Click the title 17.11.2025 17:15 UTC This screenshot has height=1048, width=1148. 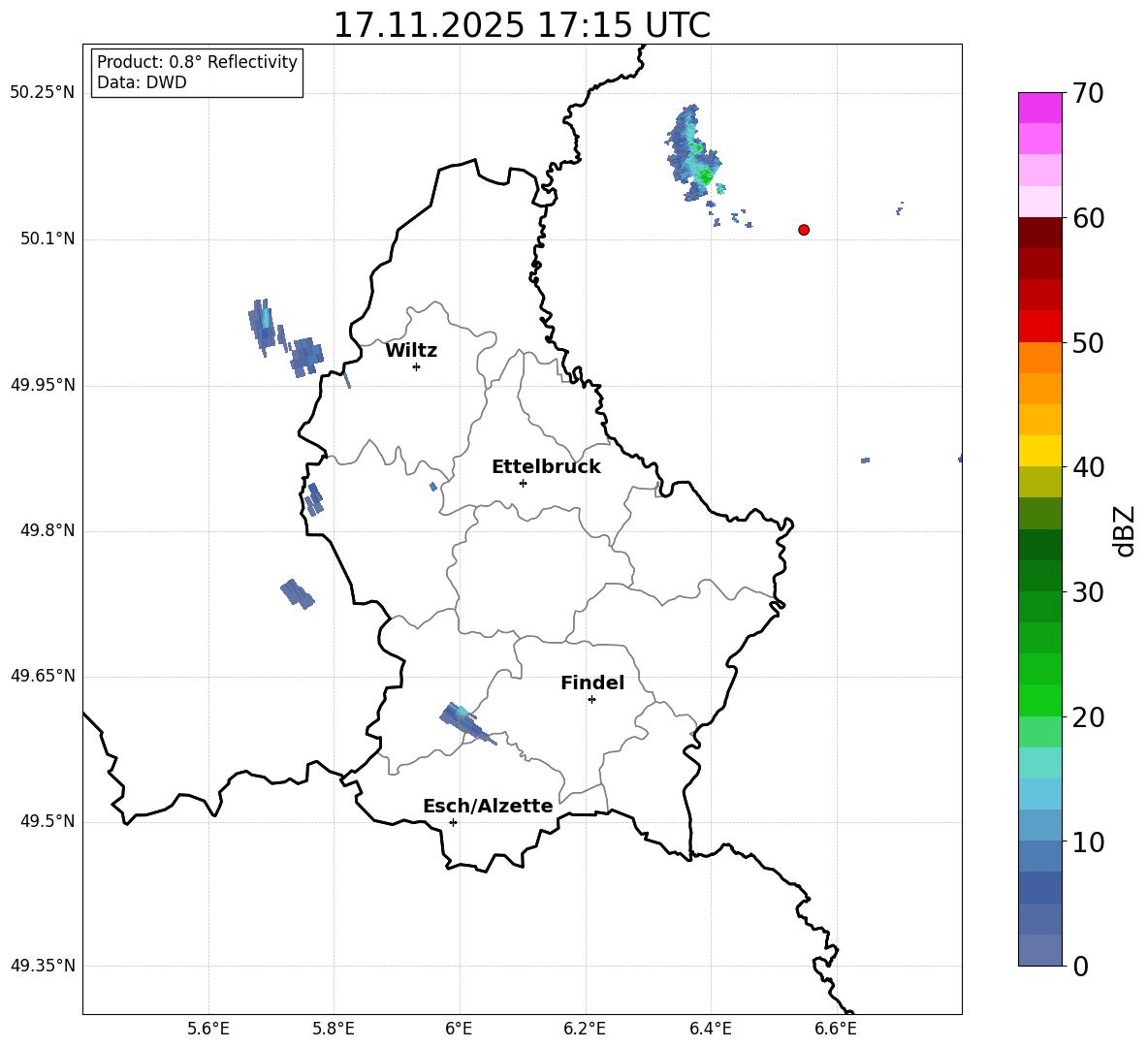pyautogui.click(x=522, y=25)
